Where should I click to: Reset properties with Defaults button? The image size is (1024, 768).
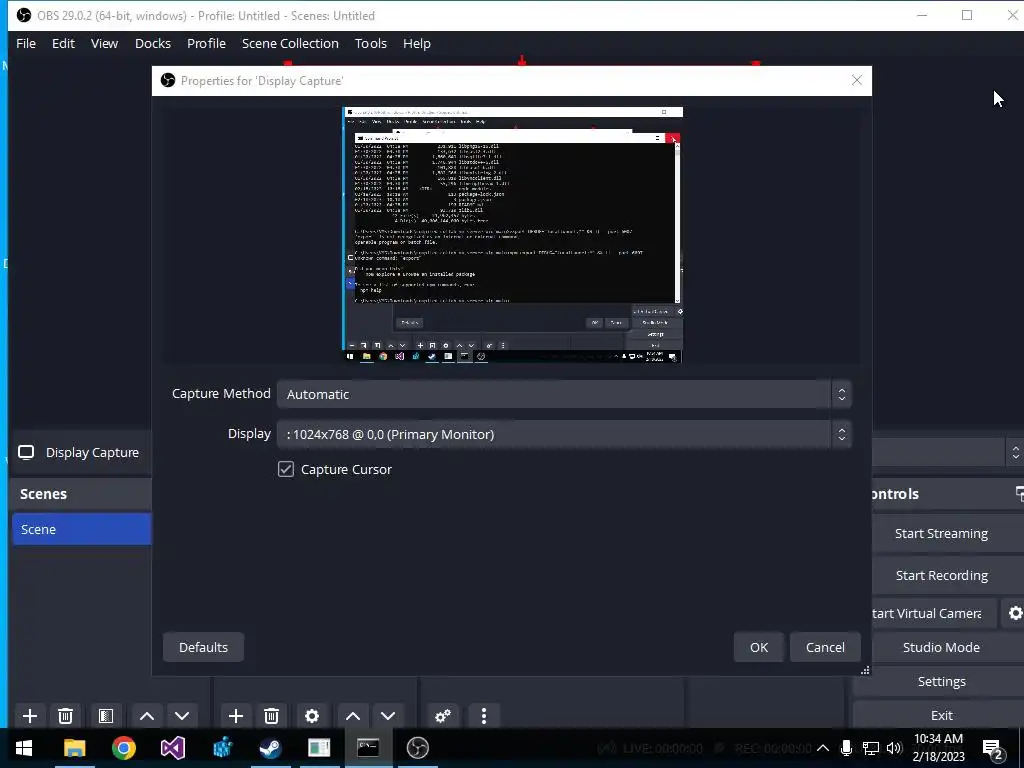click(x=203, y=647)
